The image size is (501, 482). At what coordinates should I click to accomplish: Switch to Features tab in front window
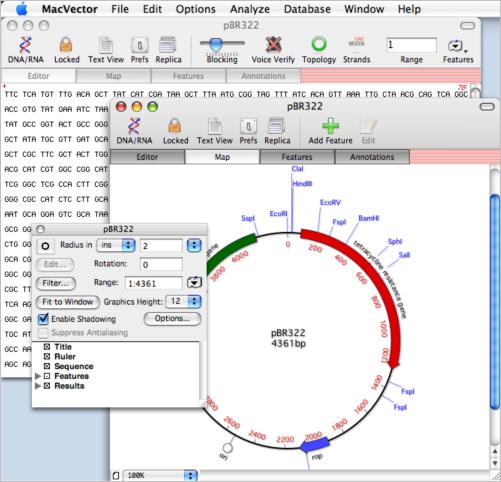[x=297, y=157]
